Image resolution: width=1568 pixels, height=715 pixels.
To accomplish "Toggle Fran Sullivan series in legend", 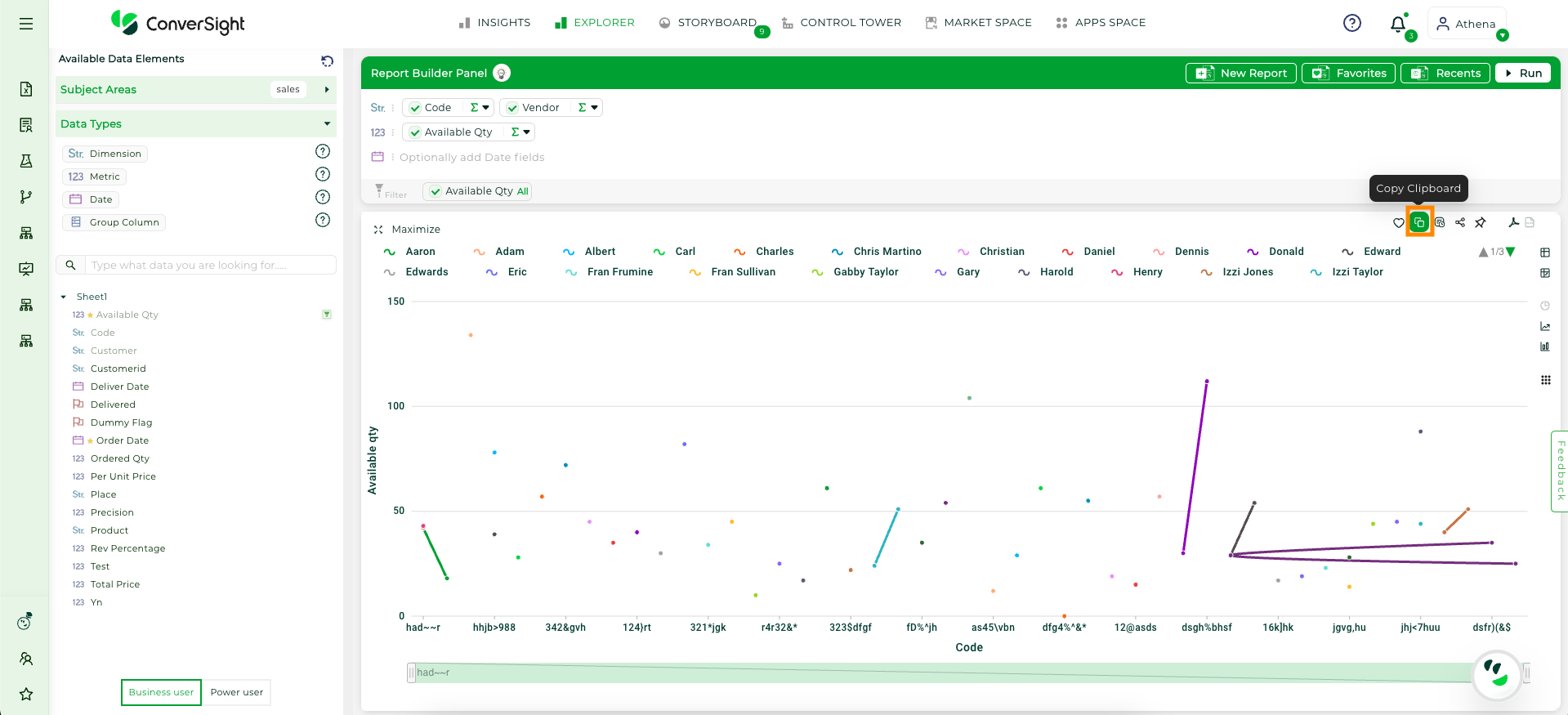I will 732,272.
